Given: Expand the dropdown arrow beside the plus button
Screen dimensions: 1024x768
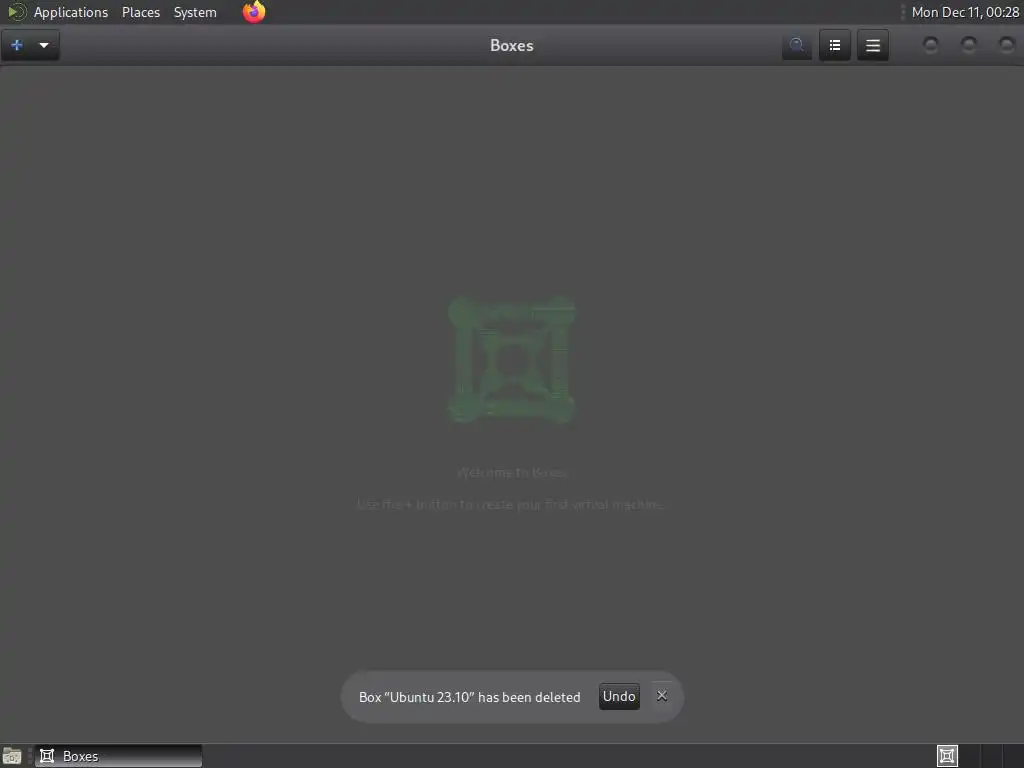Looking at the screenshot, I should 44,45.
